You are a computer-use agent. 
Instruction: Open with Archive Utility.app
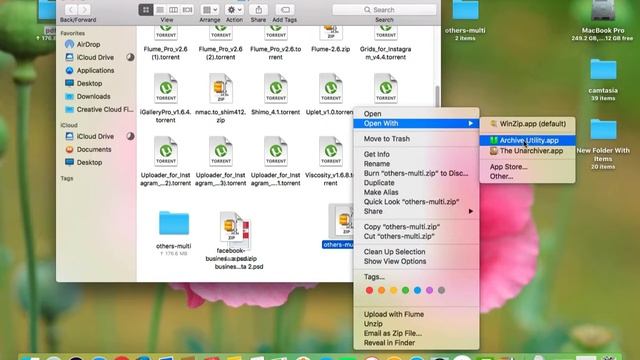527,140
